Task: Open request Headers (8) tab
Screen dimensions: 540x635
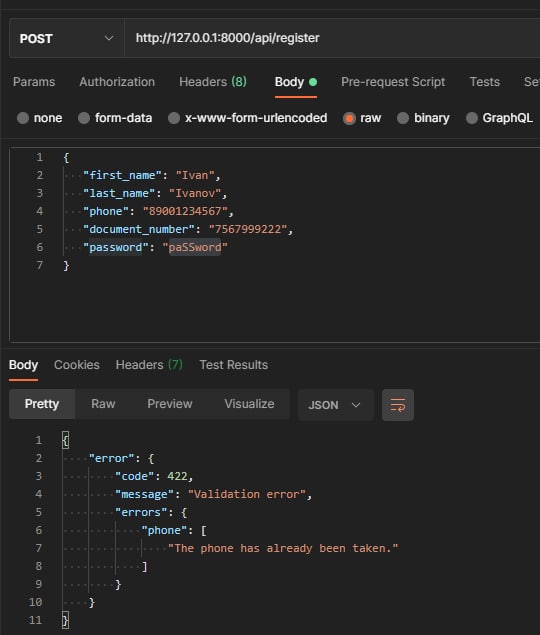Action: point(213,82)
